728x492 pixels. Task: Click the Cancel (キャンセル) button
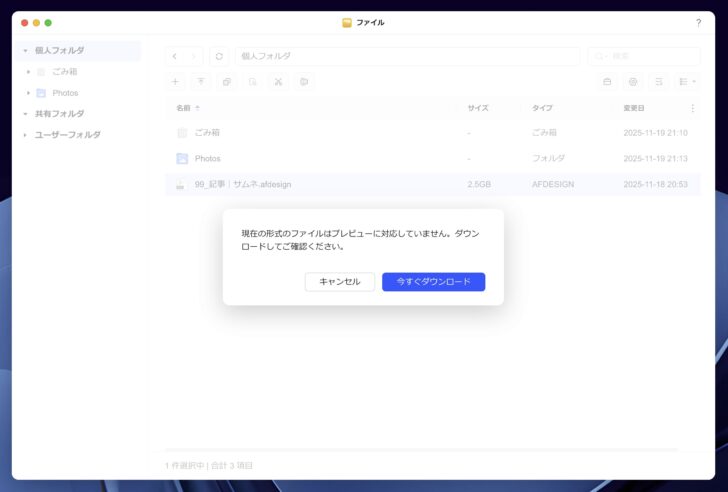[x=339, y=282]
